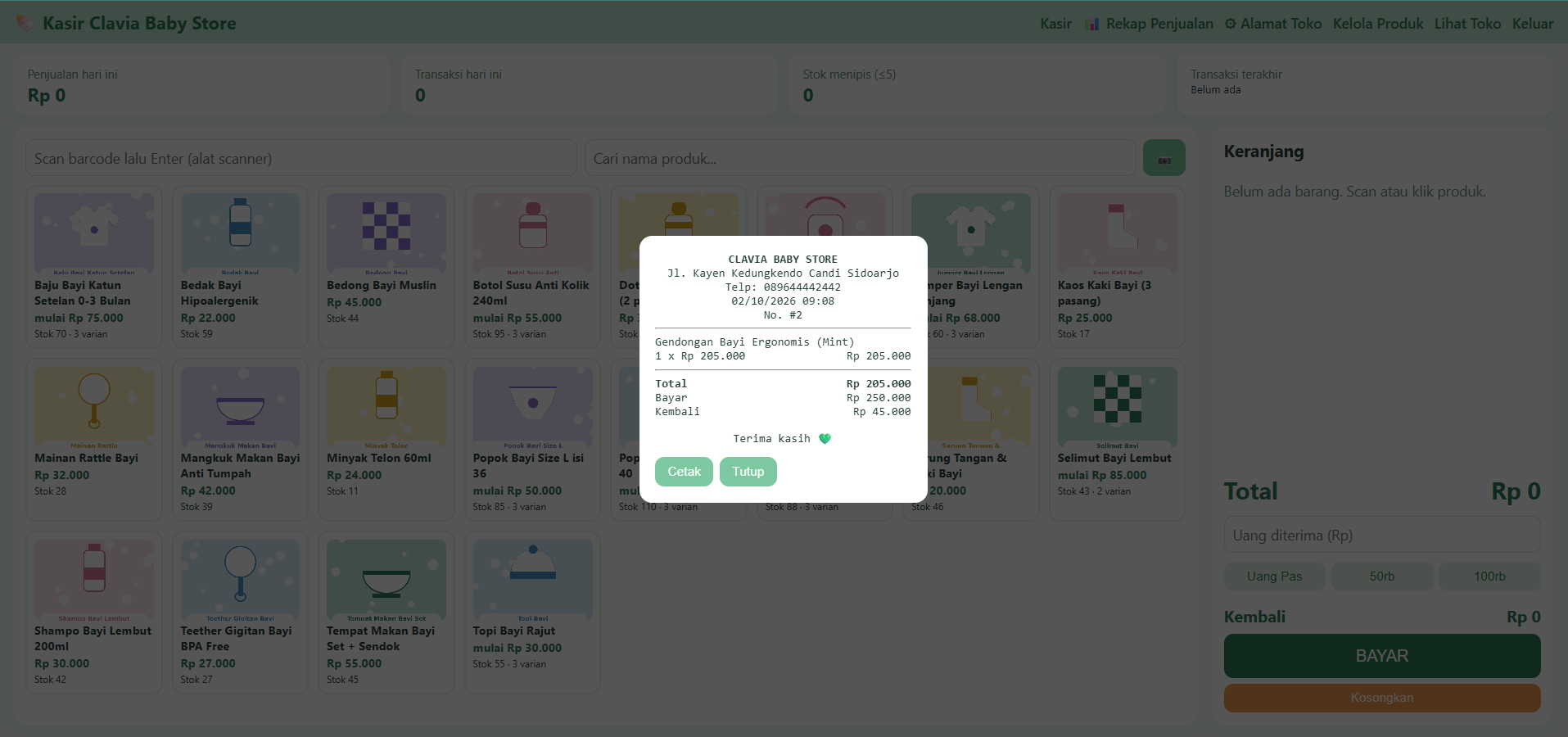Click the barcode scan input field
The height and width of the screenshot is (737, 1568).
tap(301, 158)
